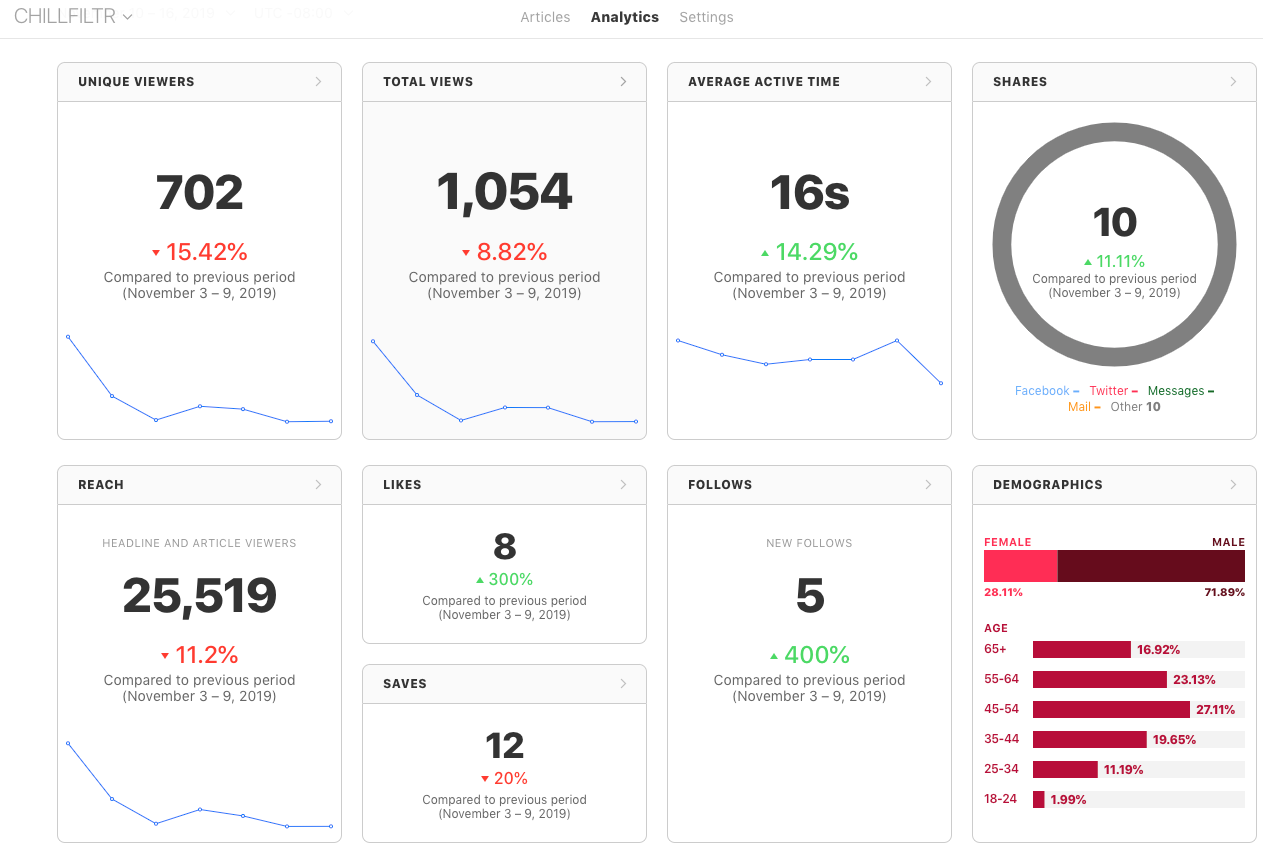Click HEADLINE AND ARTICLE VIEWERS label
The height and width of the screenshot is (854, 1263).
point(199,543)
